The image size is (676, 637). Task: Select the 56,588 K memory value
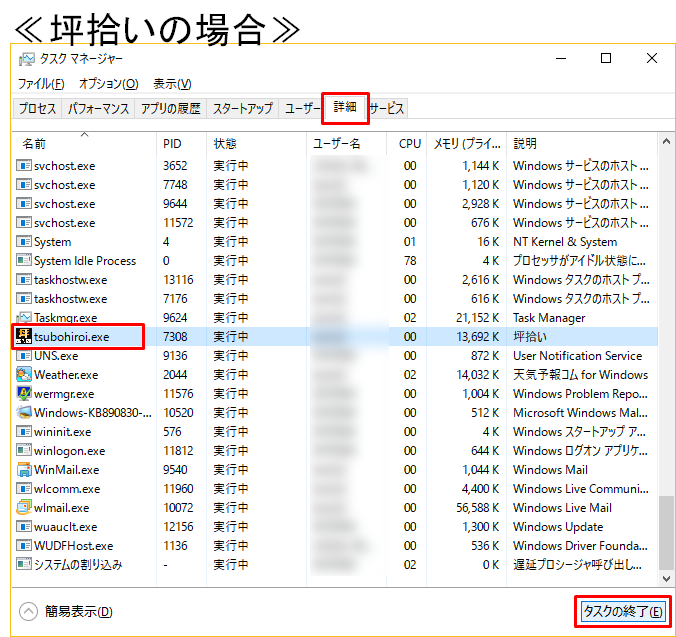(x=478, y=507)
